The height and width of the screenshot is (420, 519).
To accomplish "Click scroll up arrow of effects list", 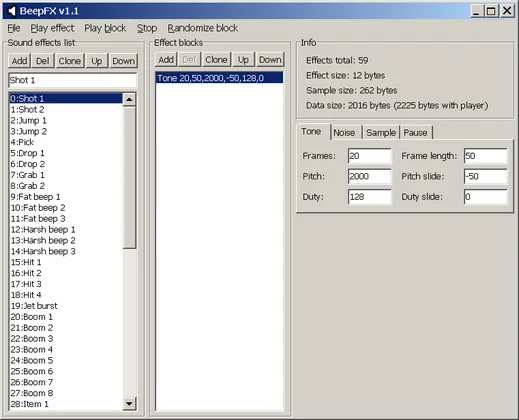I will click(129, 99).
